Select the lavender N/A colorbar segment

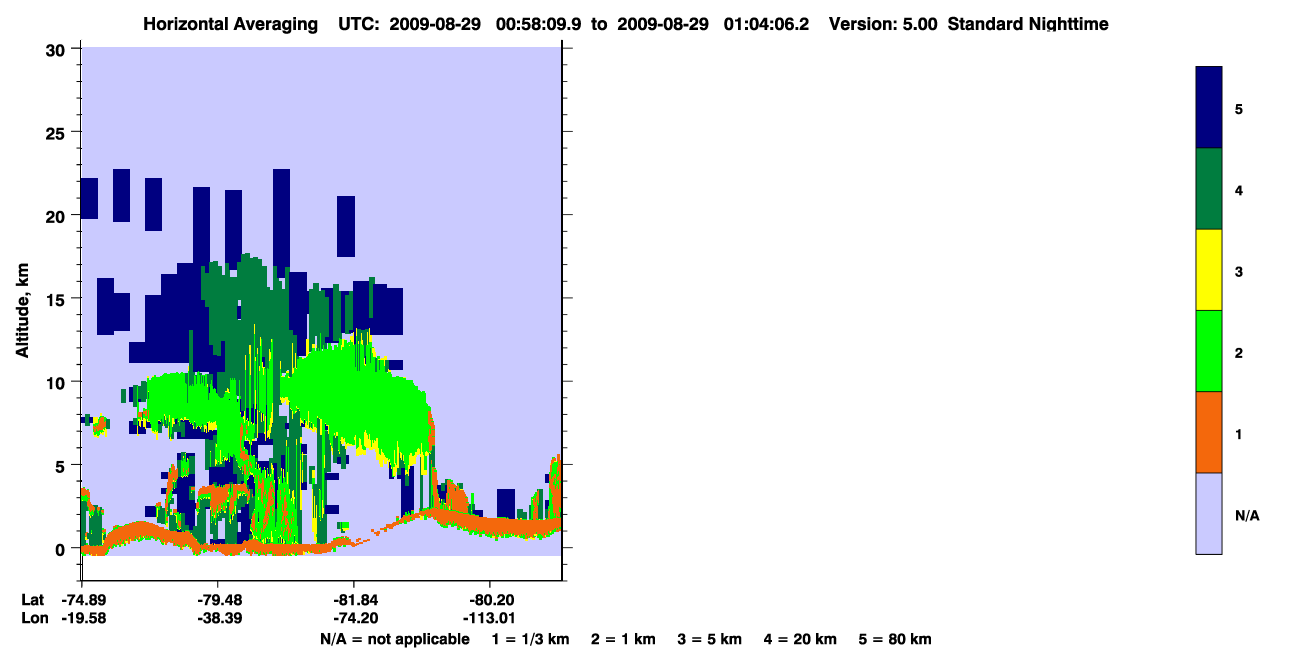[x=1209, y=513]
